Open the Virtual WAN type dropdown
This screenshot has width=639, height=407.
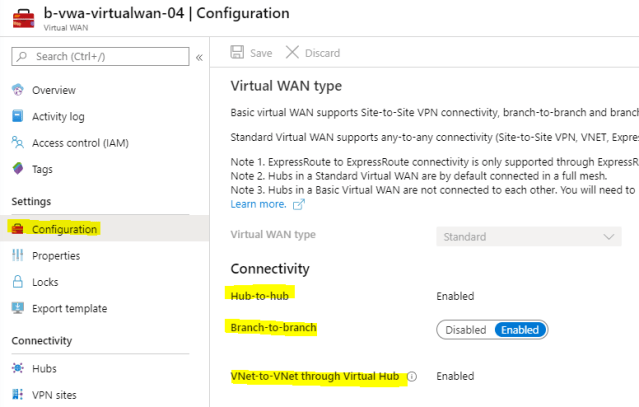[529, 237]
